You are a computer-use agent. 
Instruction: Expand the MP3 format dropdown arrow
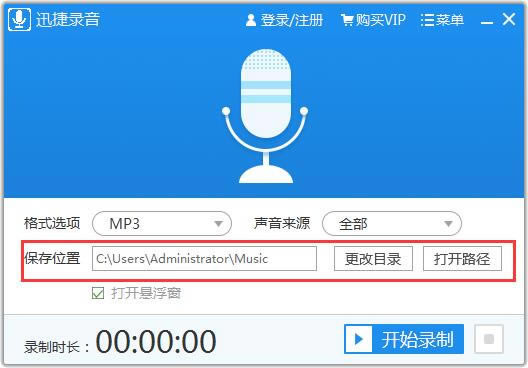219,224
